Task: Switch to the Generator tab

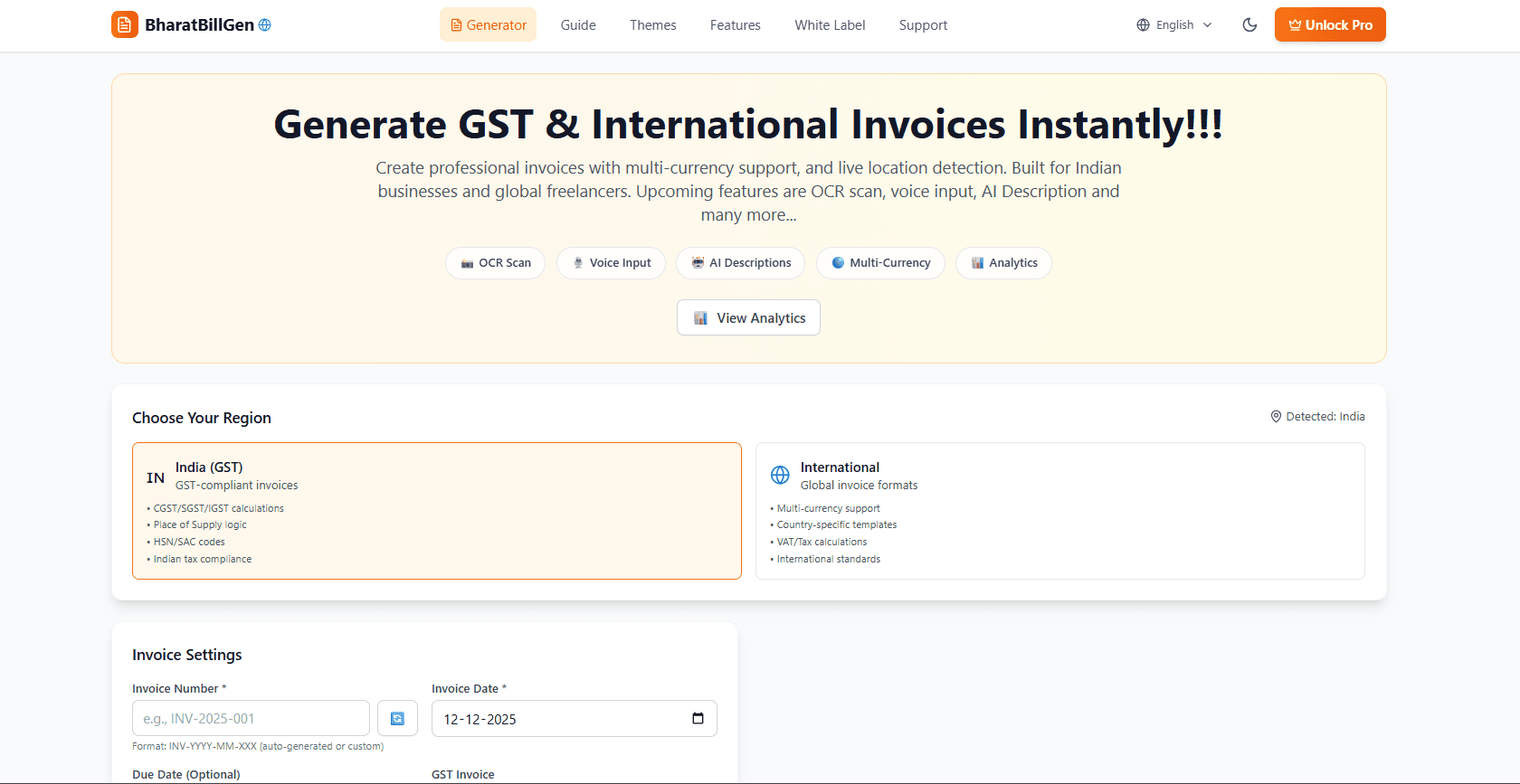Action: point(488,25)
